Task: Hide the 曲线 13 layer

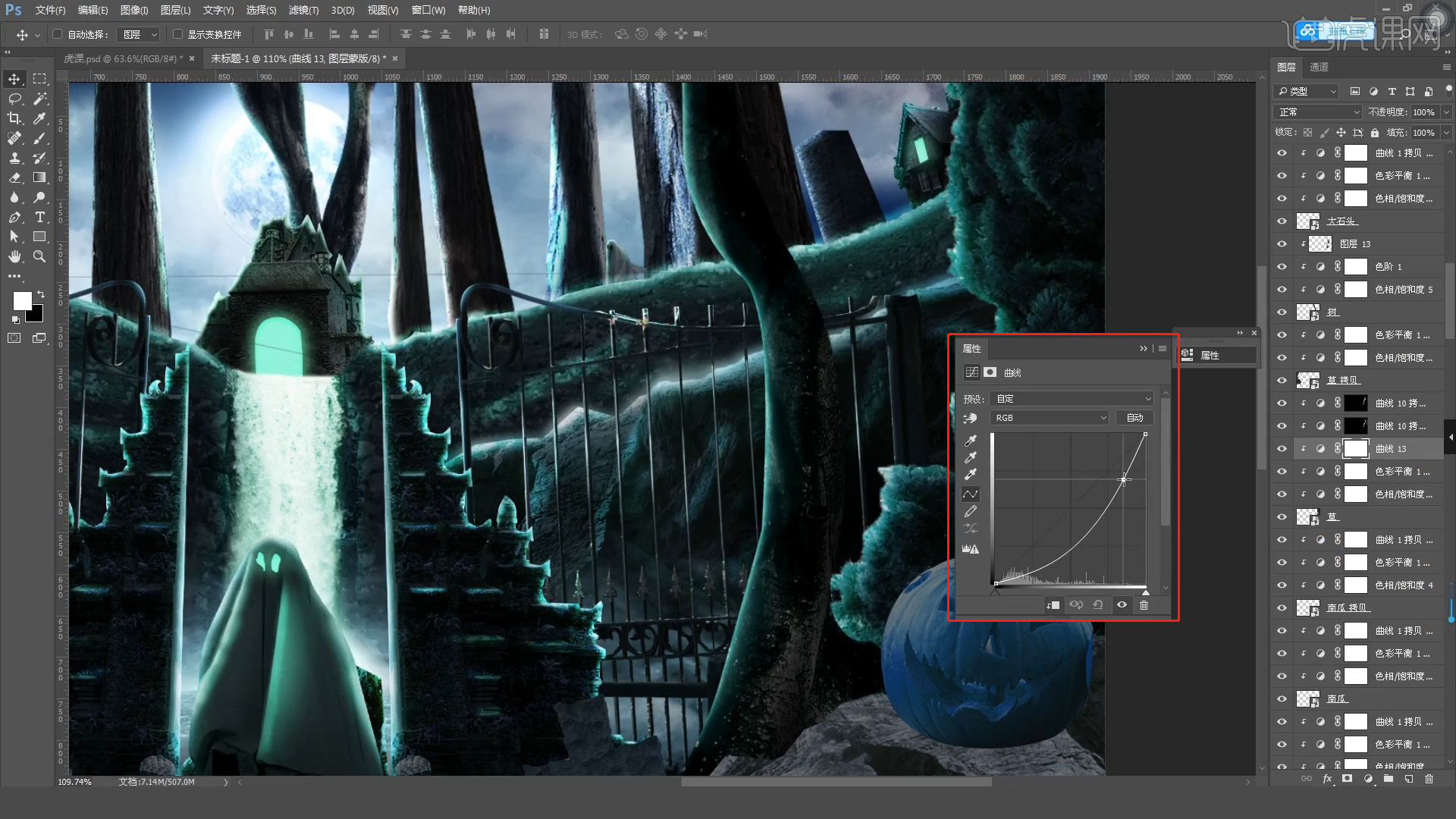Action: (1282, 449)
